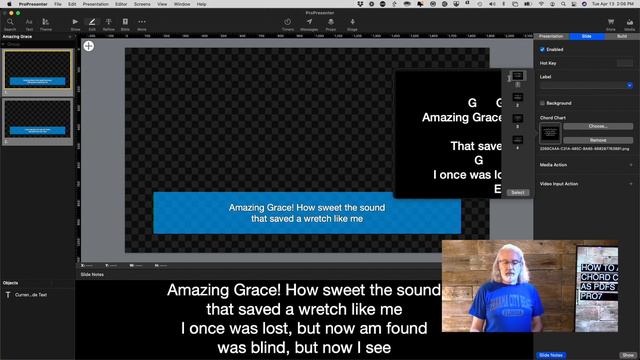Click the Amazing Grace presentation title

click(x=17, y=37)
